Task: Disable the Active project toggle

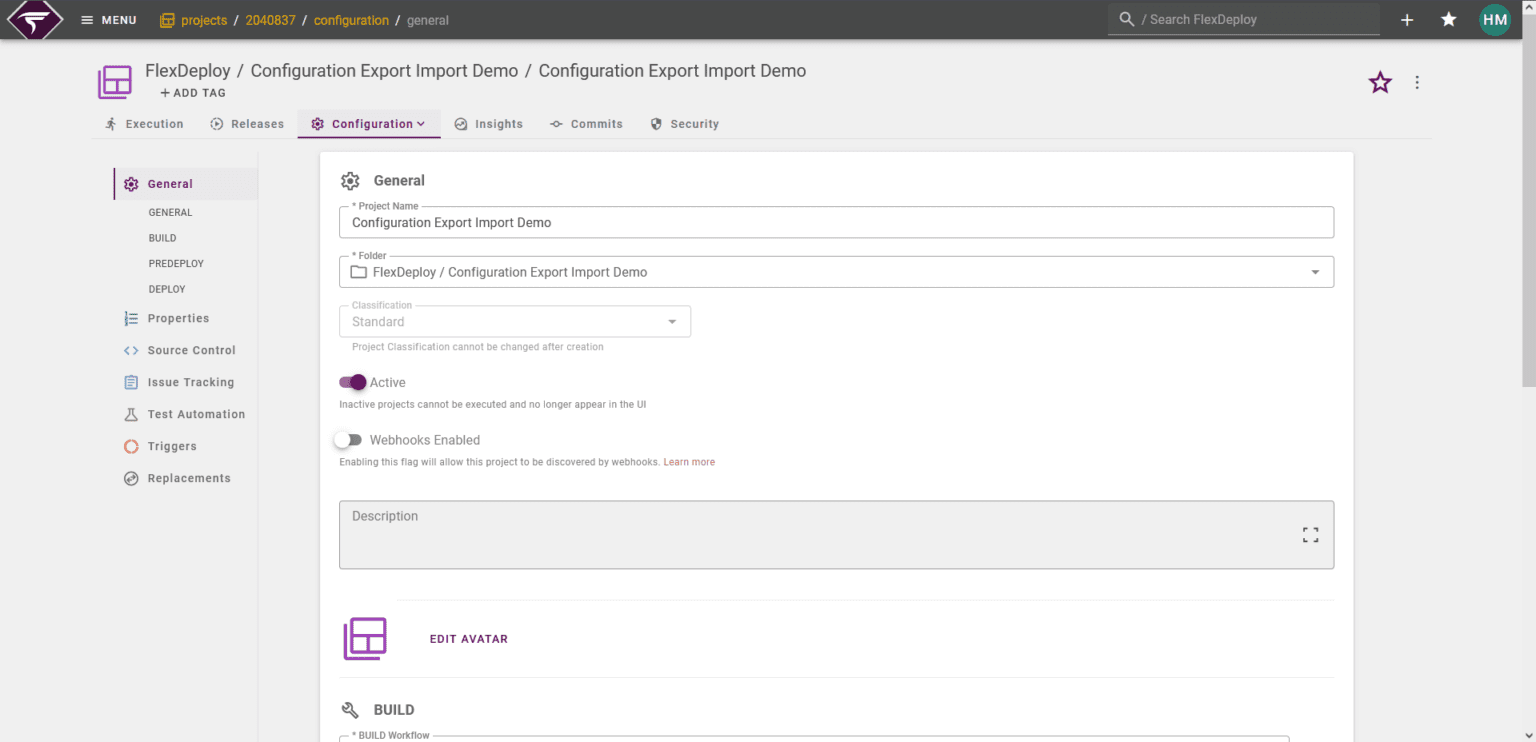Action: coord(352,382)
